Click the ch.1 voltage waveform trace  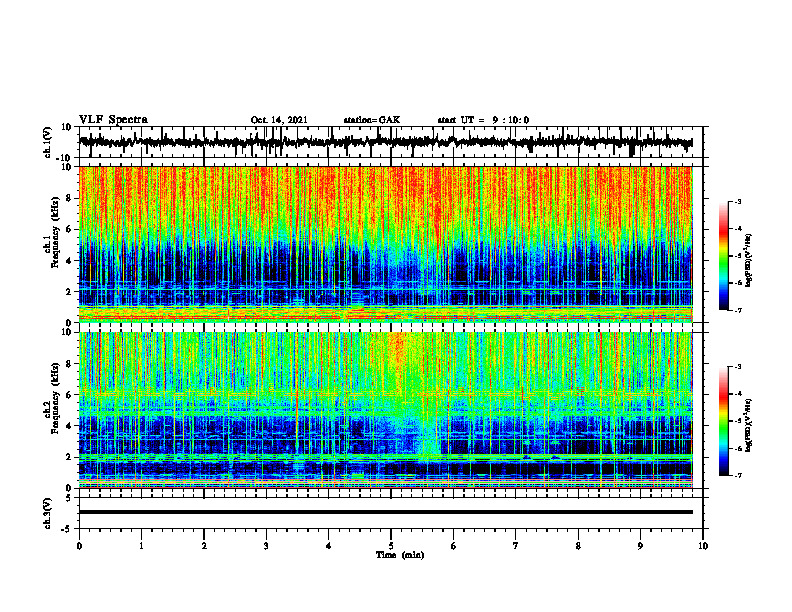385,142
